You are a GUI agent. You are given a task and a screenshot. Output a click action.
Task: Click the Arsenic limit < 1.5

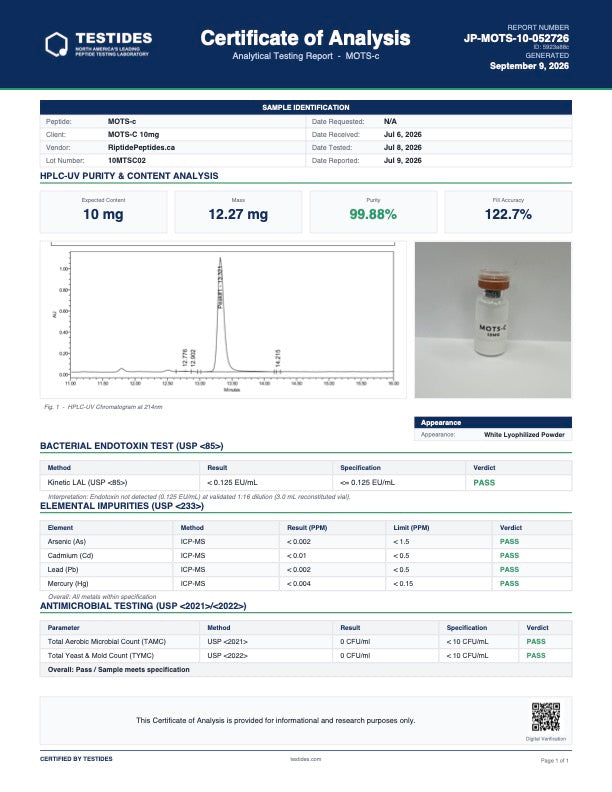pos(401,541)
